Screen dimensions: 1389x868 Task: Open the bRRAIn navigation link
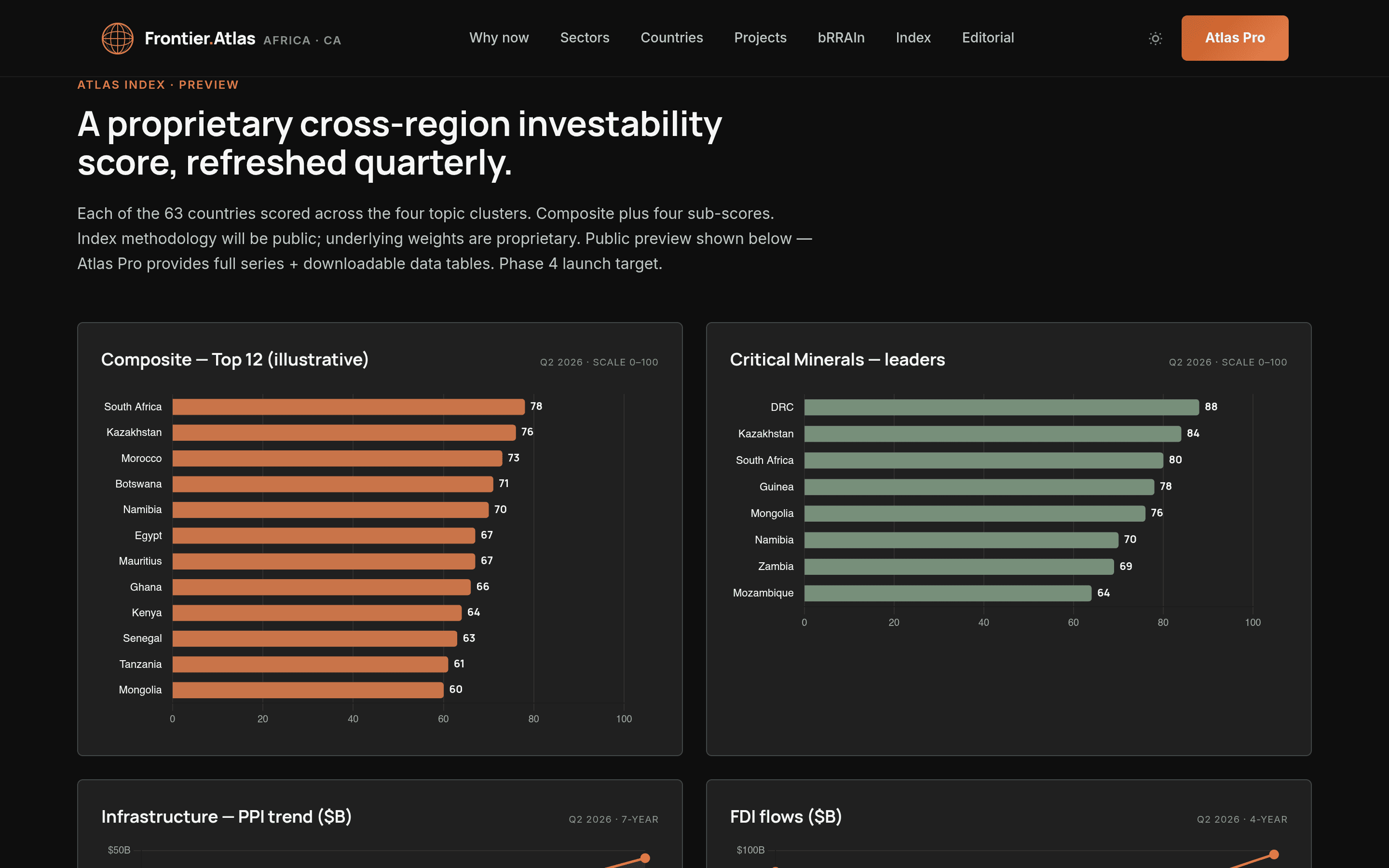pos(841,38)
